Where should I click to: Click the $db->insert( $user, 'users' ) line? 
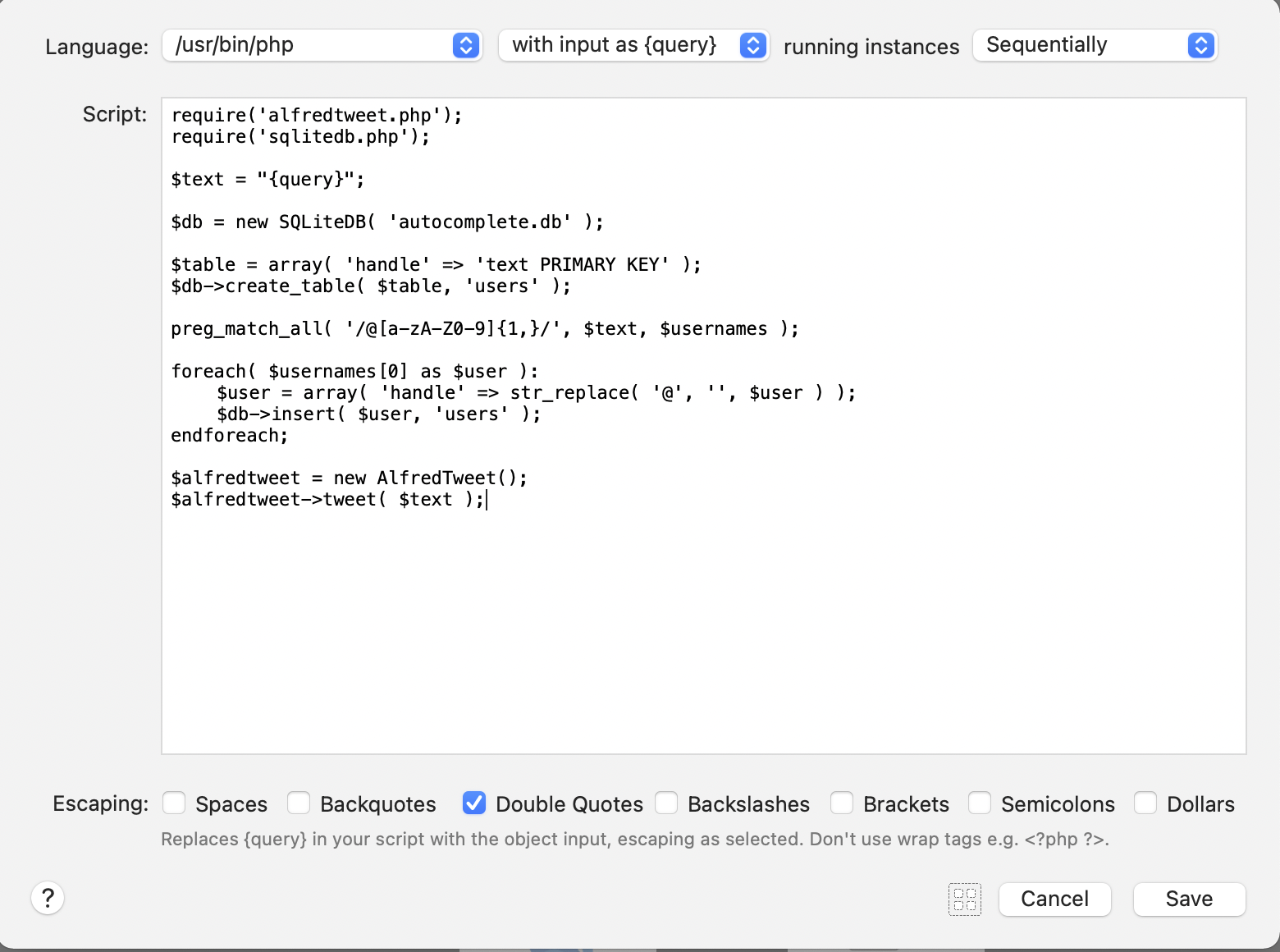[x=379, y=414]
